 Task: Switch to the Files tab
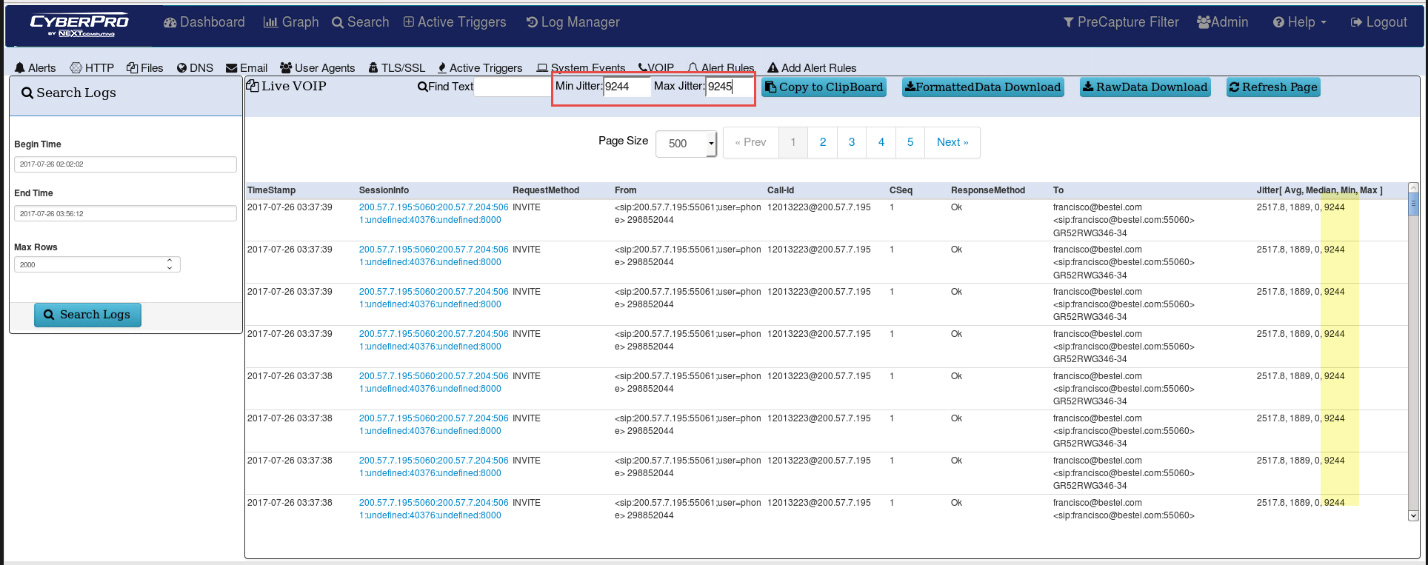tap(145, 68)
